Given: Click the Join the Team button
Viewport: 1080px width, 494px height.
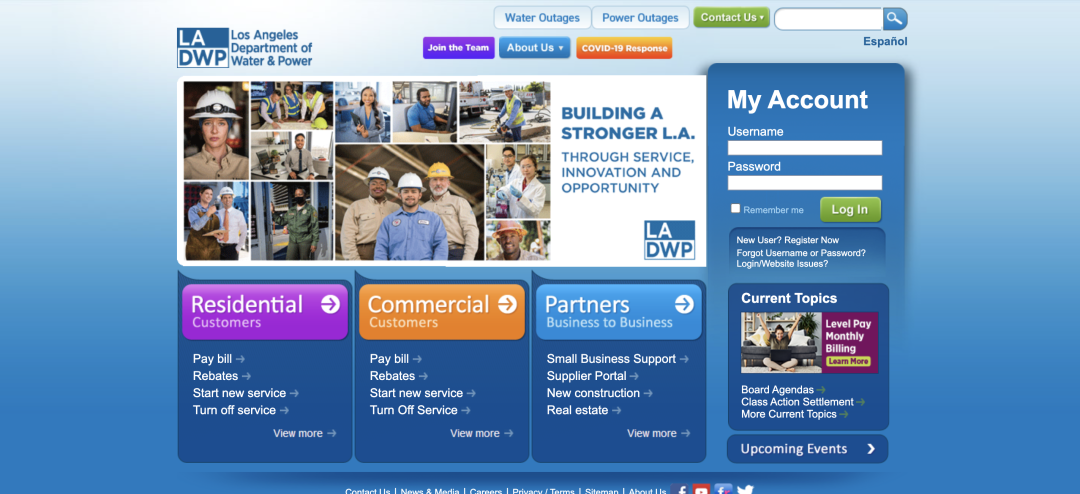Looking at the screenshot, I should [458, 48].
